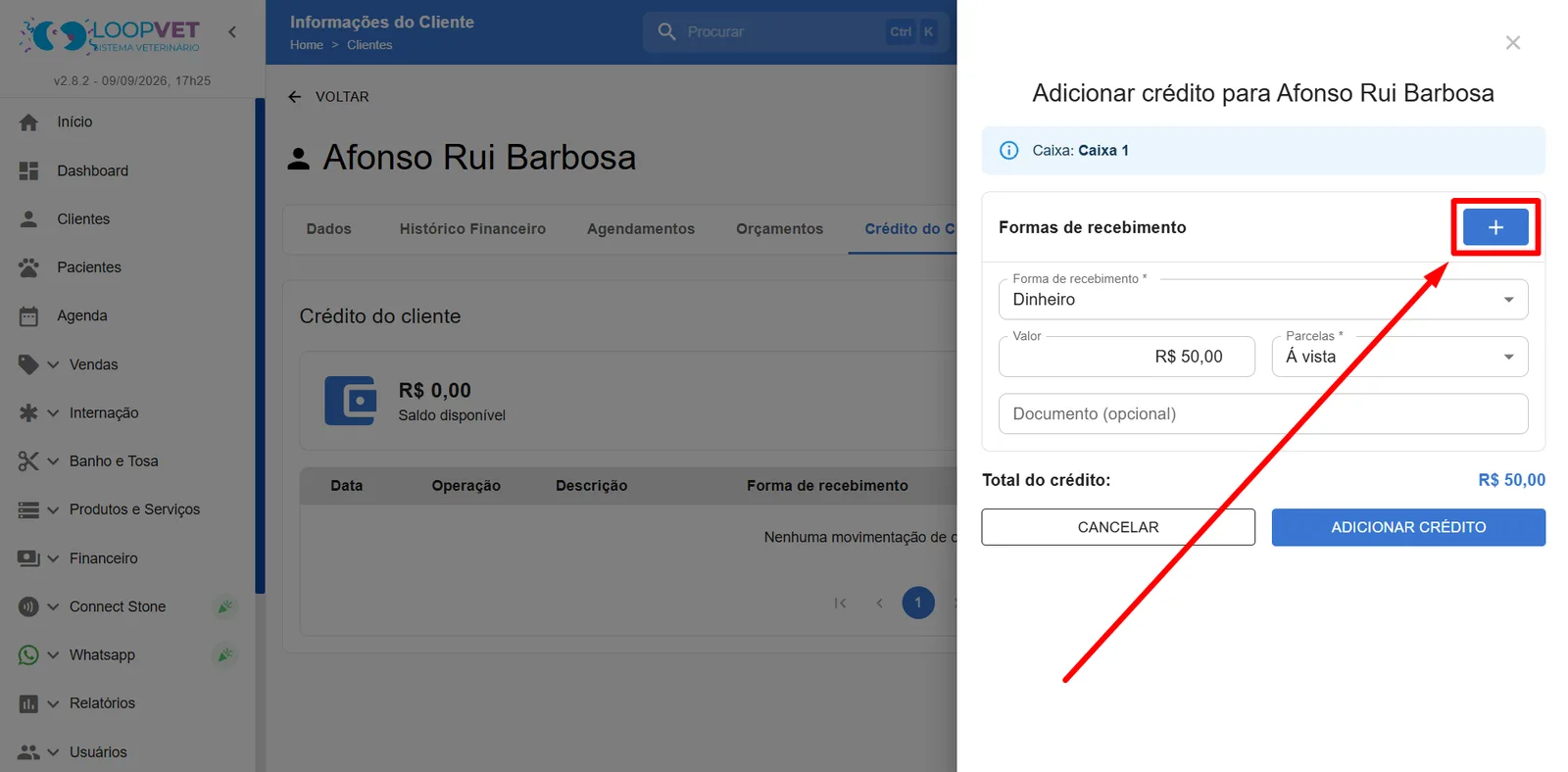1568x772 pixels.
Task: Click the CANCELAR button
Action: [x=1118, y=527]
